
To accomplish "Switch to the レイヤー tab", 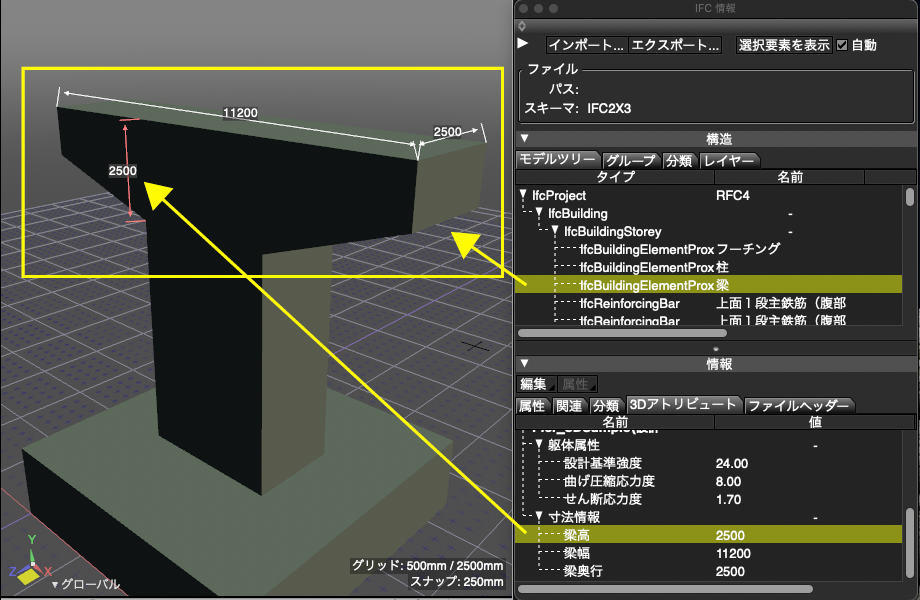I will click(x=728, y=160).
